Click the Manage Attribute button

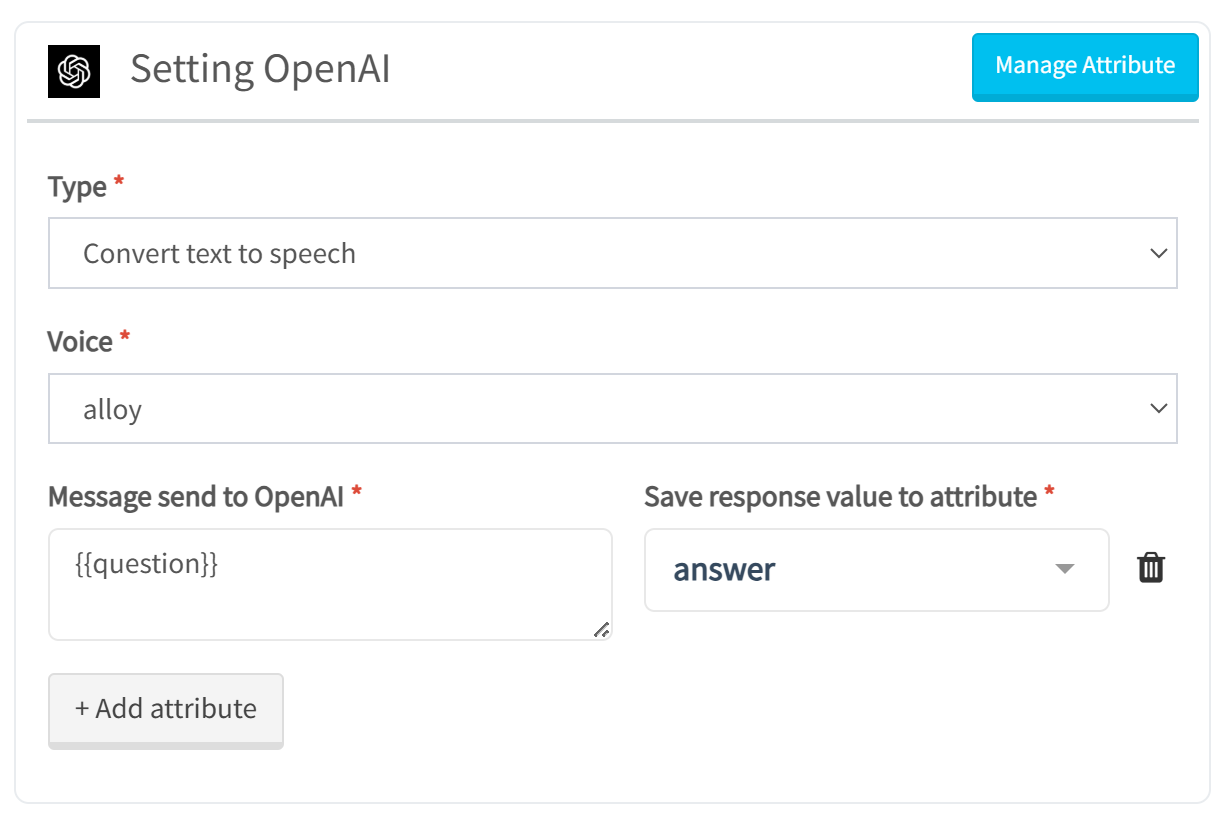[x=1085, y=66]
